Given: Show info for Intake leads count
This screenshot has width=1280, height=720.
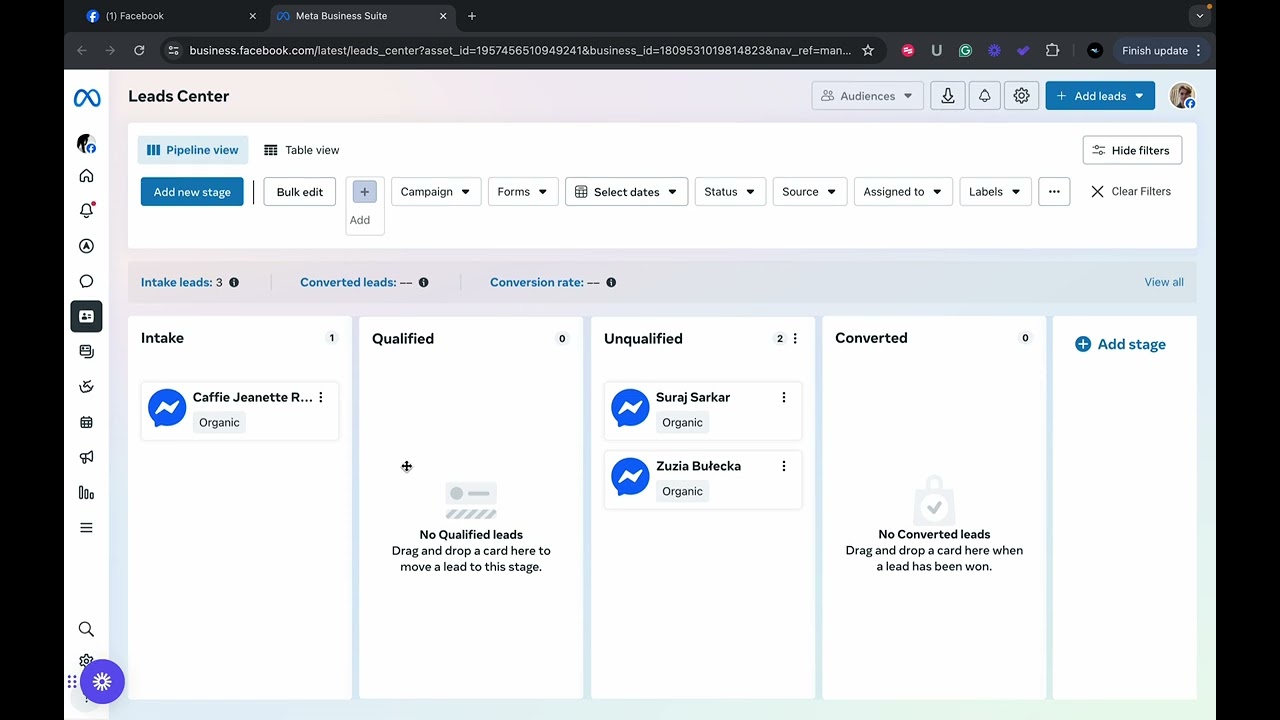Looking at the screenshot, I should point(234,282).
